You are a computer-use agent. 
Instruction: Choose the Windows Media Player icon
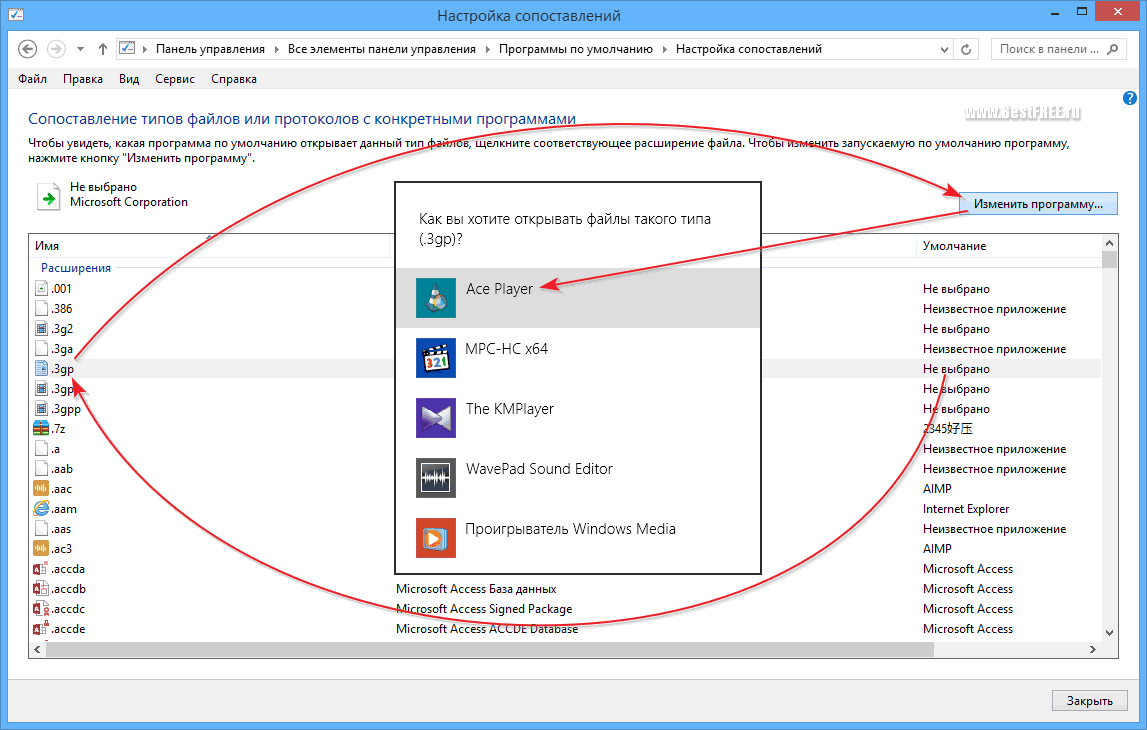(435, 538)
